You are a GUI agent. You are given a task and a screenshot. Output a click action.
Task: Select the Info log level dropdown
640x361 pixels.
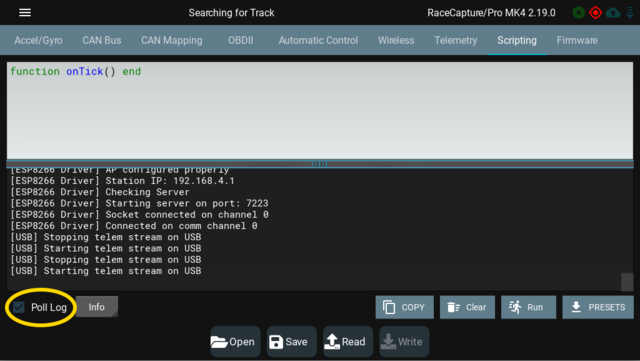[x=97, y=307]
